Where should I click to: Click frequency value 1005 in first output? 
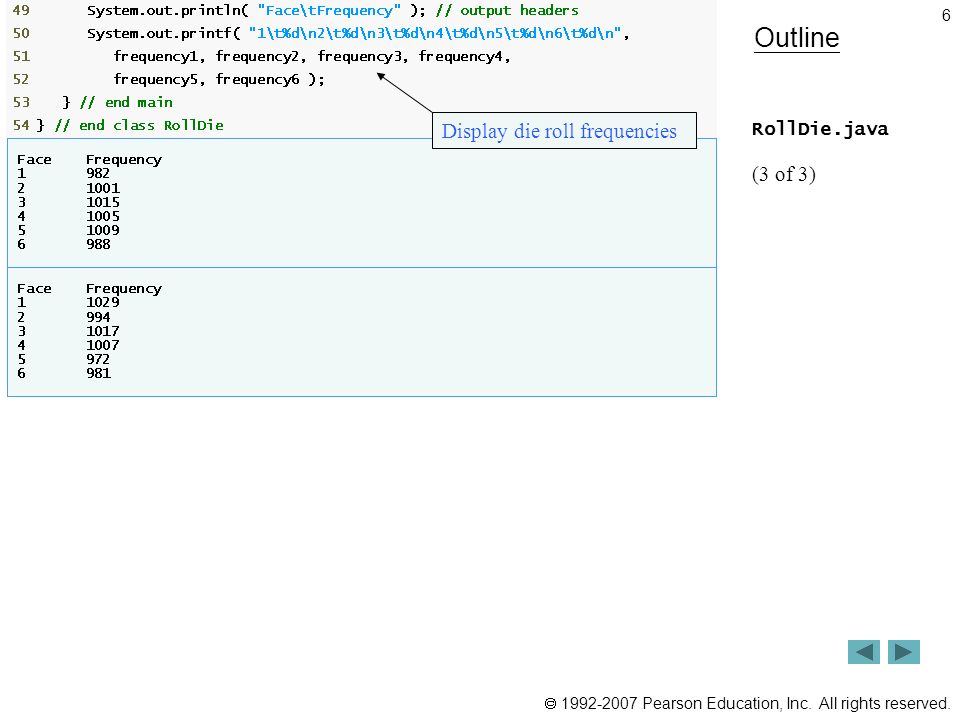103,216
